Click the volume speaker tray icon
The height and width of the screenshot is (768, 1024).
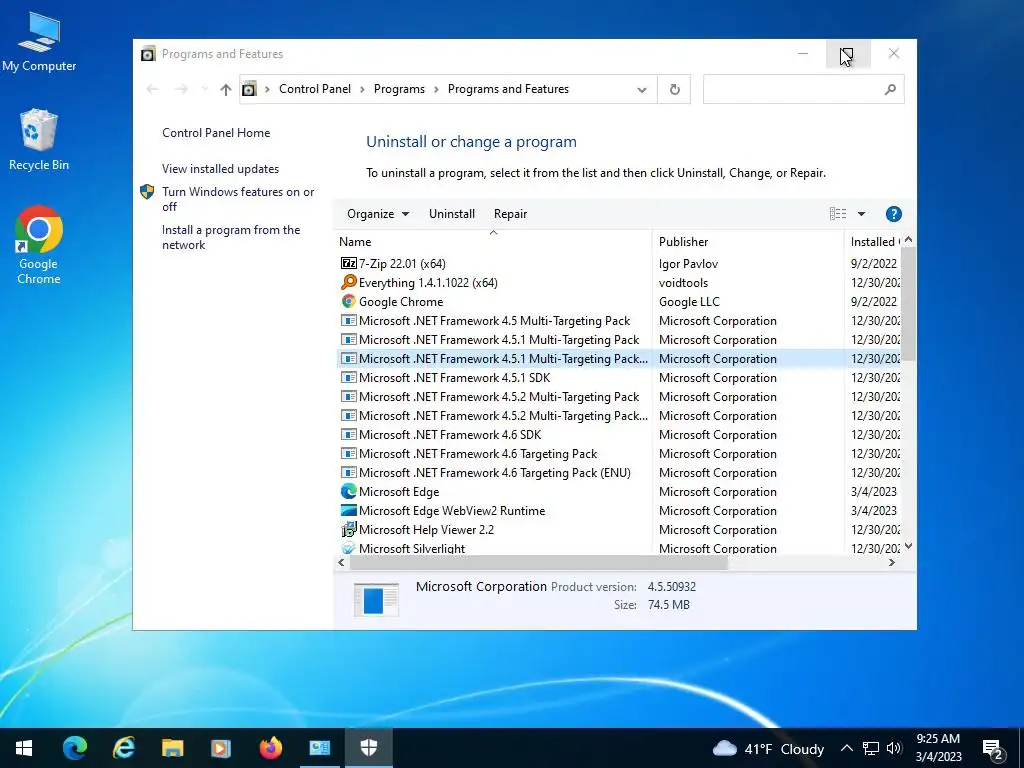pos(894,748)
